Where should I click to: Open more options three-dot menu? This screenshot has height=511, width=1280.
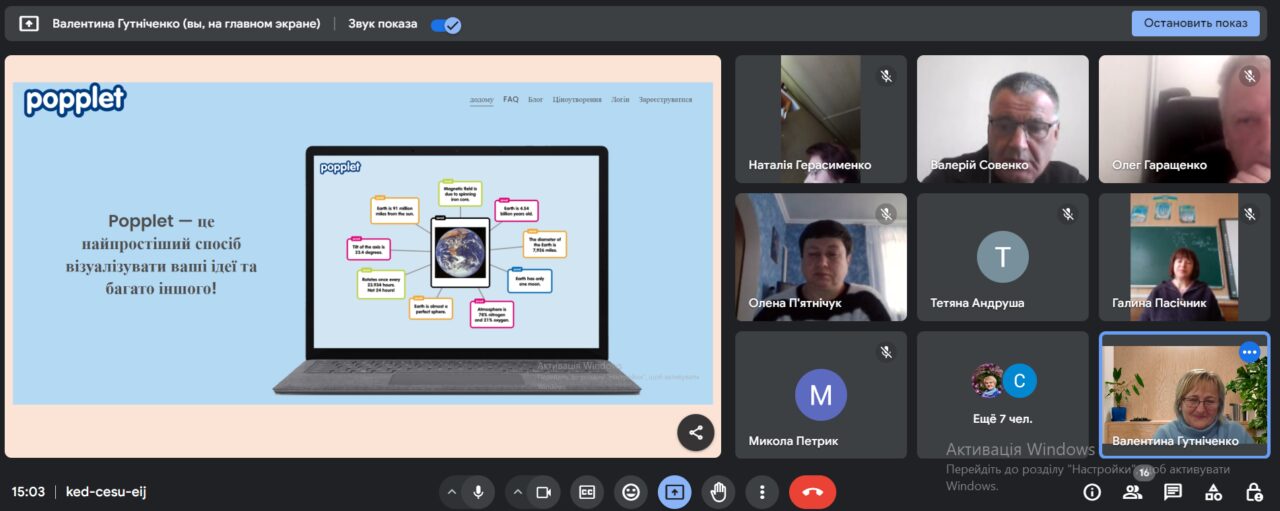click(762, 492)
